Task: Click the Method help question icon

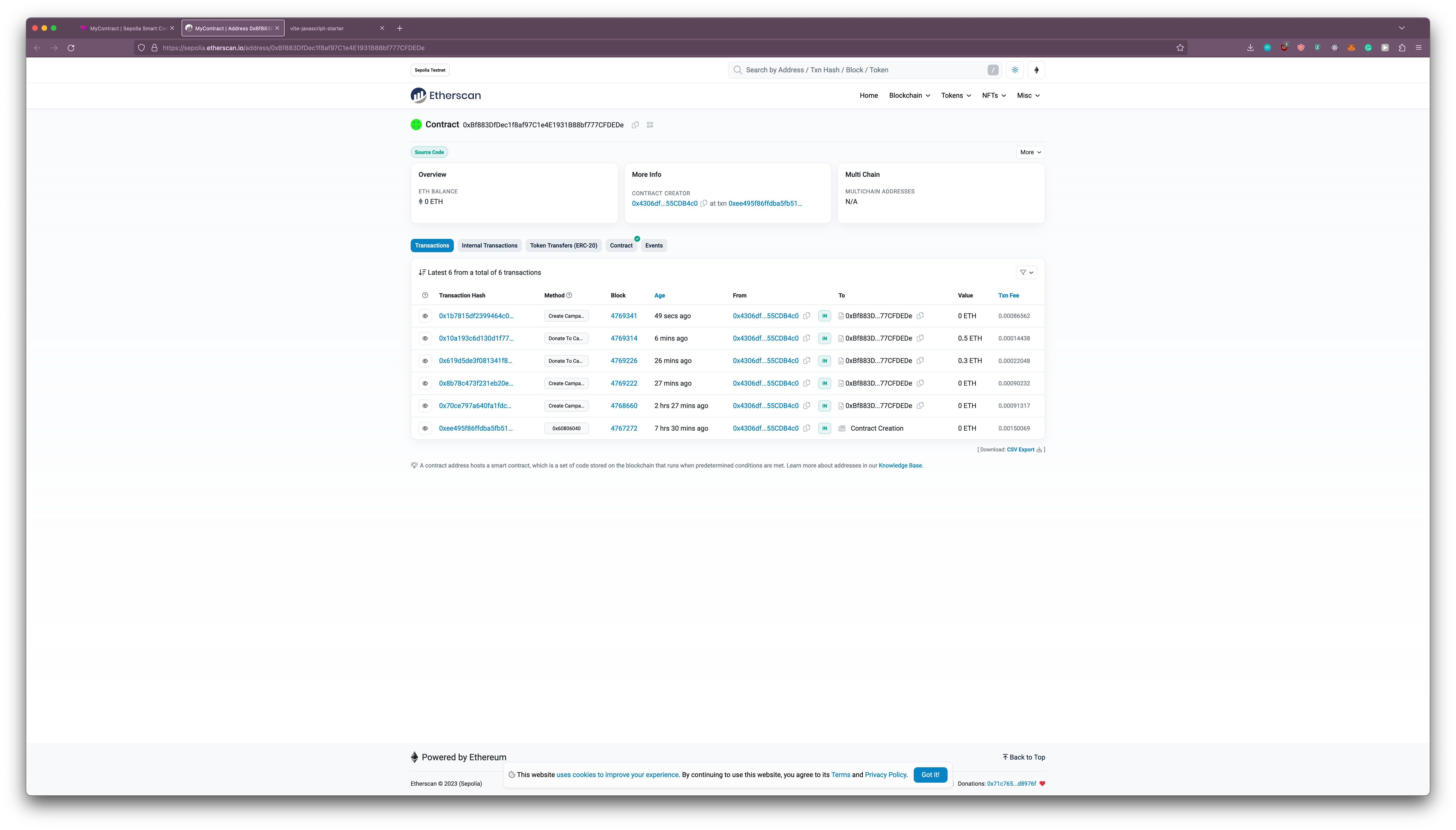Action: click(x=569, y=295)
